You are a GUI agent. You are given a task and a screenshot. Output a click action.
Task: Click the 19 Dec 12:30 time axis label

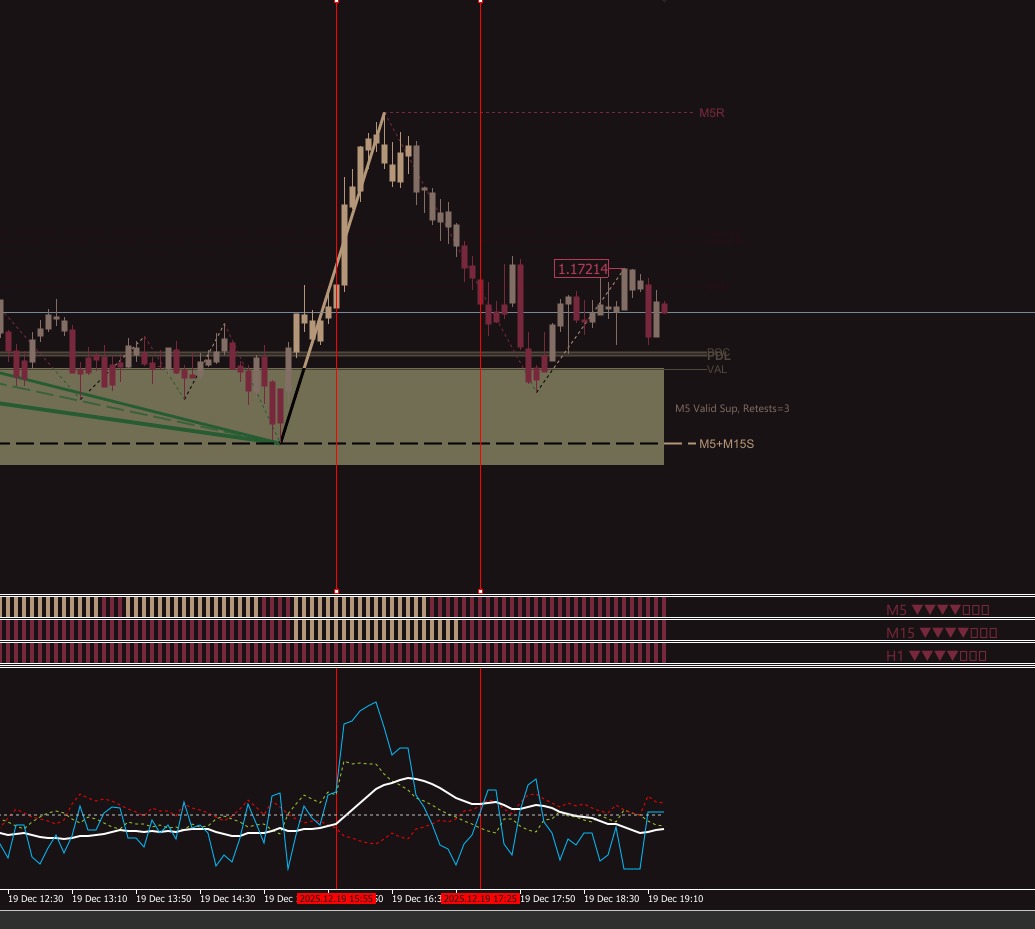[x=36, y=899]
